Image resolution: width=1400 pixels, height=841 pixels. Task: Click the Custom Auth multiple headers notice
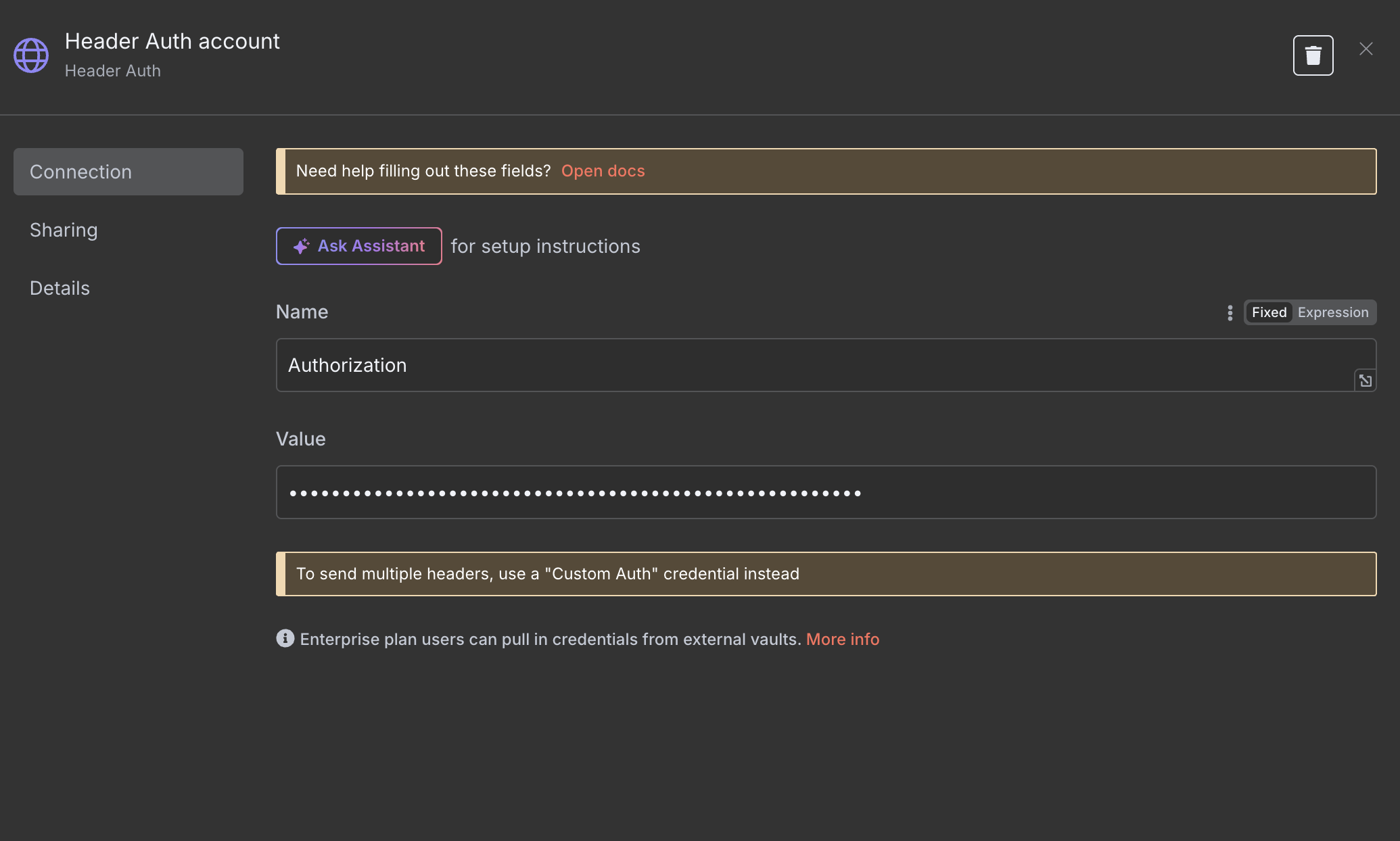(x=826, y=574)
